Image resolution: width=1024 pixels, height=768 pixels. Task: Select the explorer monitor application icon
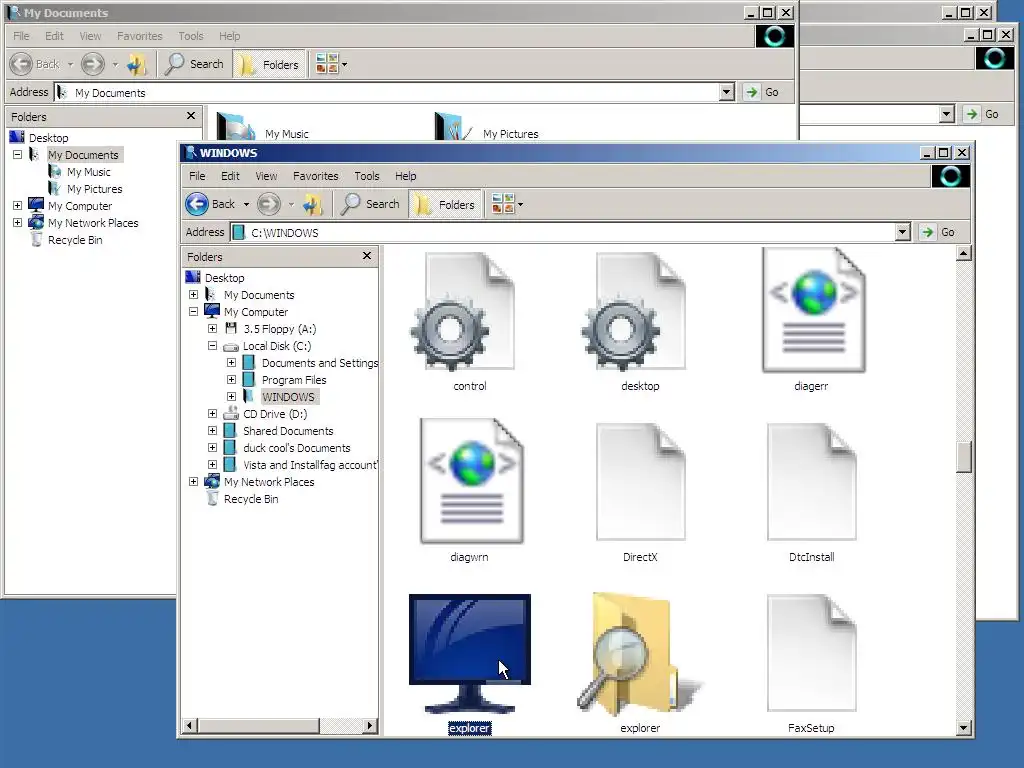[470, 653]
